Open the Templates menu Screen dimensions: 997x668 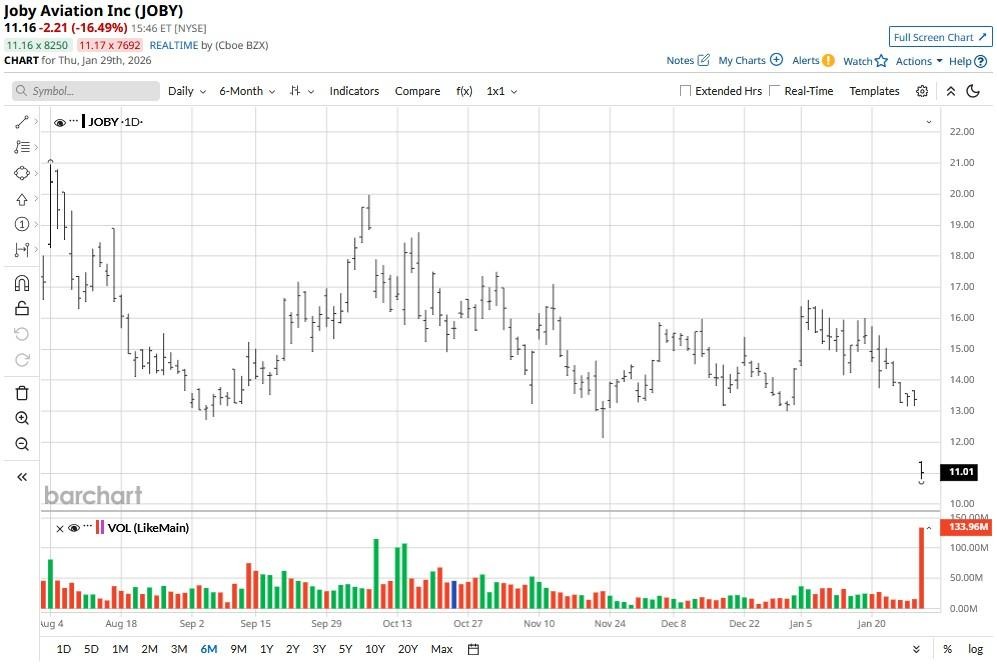(x=874, y=91)
